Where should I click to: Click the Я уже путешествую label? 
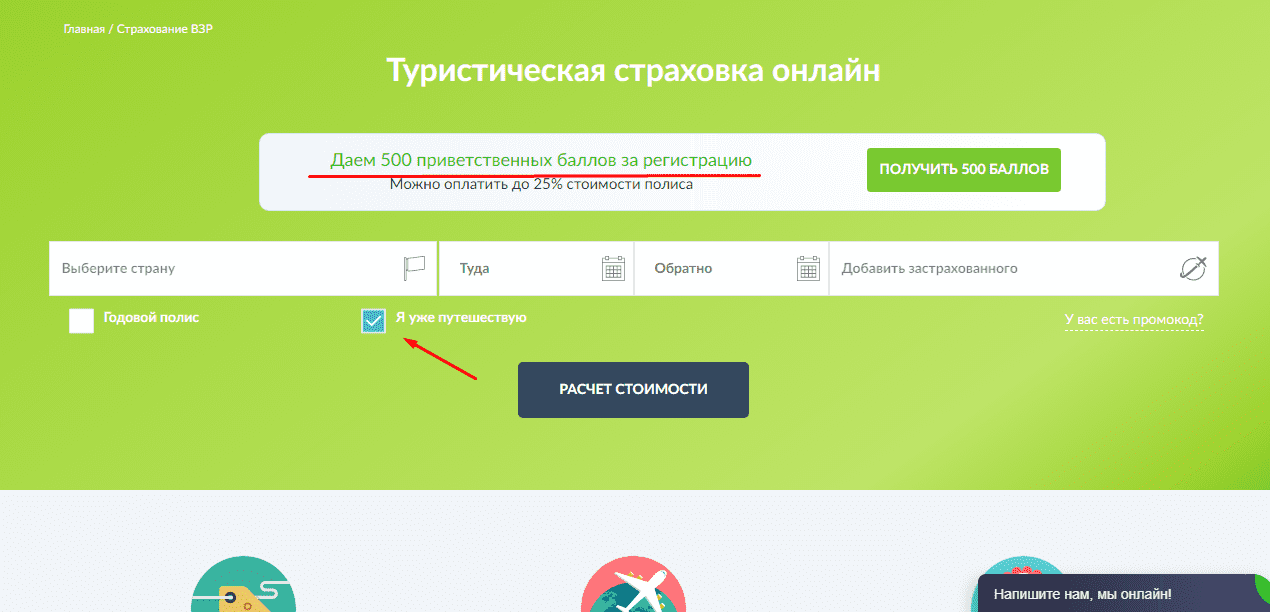pos(461,317)
